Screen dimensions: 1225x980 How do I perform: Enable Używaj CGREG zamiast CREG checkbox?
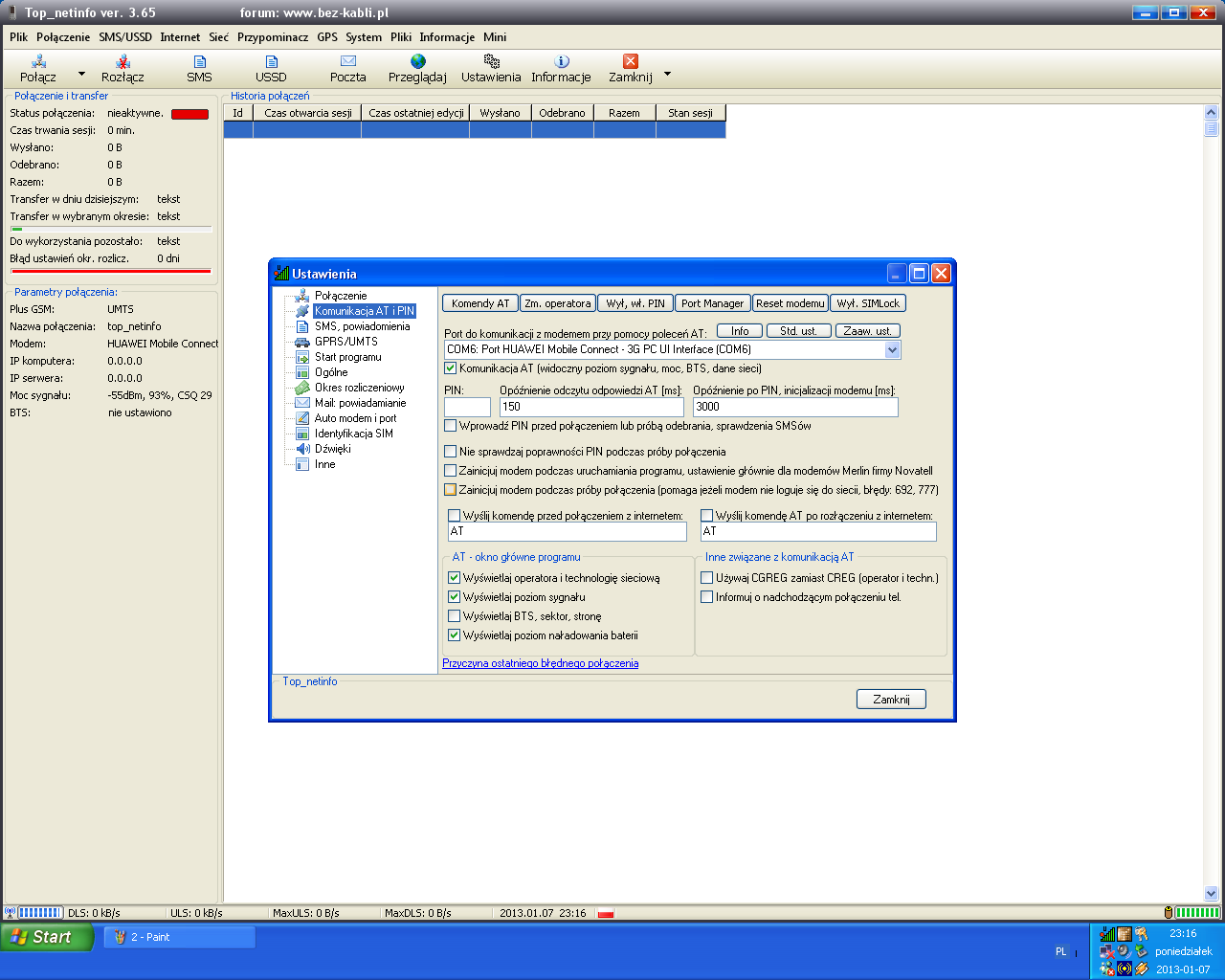(707, 578)
